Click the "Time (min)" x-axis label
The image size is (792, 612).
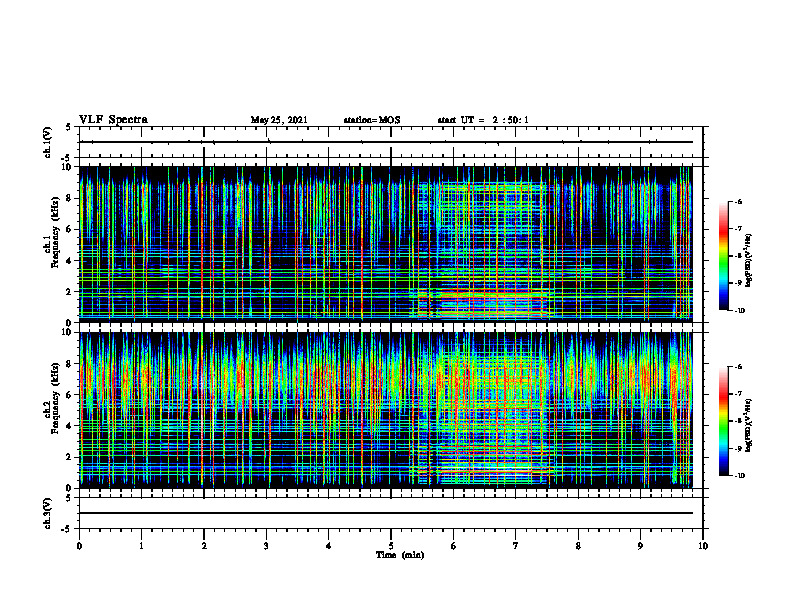[x=400, y=555]
